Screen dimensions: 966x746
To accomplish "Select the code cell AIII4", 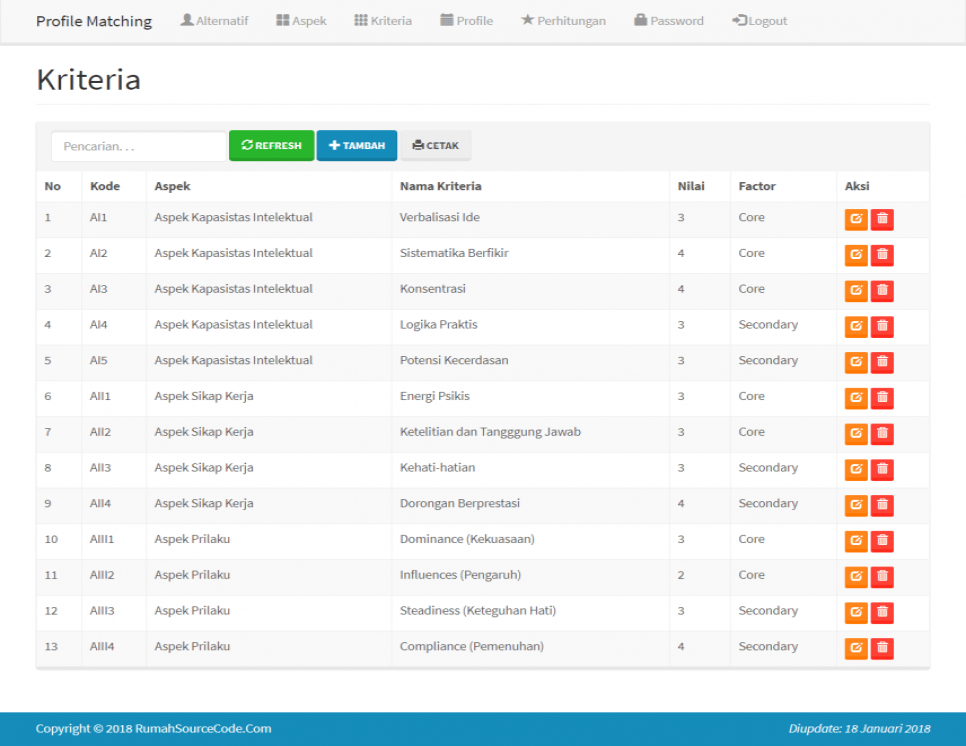I will (x=102, y=646).
